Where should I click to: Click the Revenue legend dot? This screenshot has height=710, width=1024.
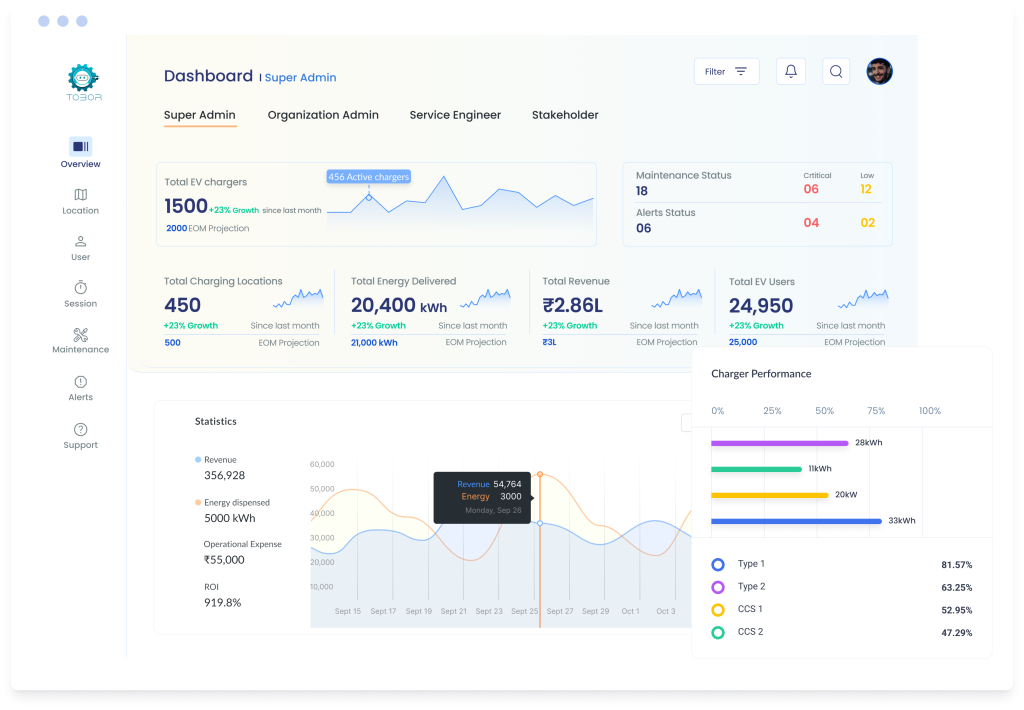(198, 460)
